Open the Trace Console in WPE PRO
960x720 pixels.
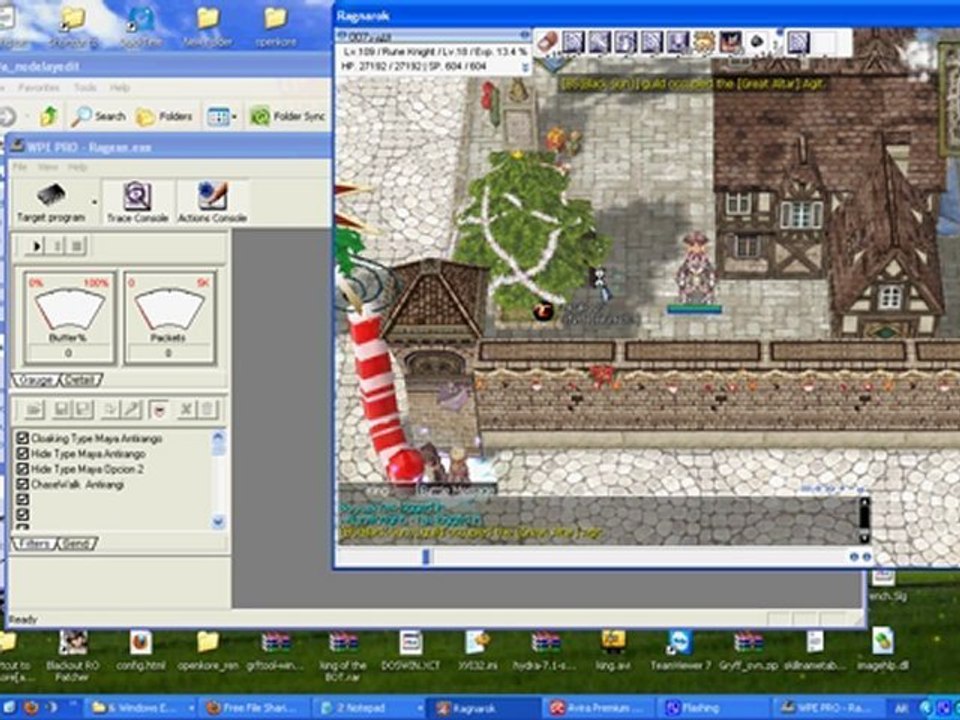(x=137, y=203)
